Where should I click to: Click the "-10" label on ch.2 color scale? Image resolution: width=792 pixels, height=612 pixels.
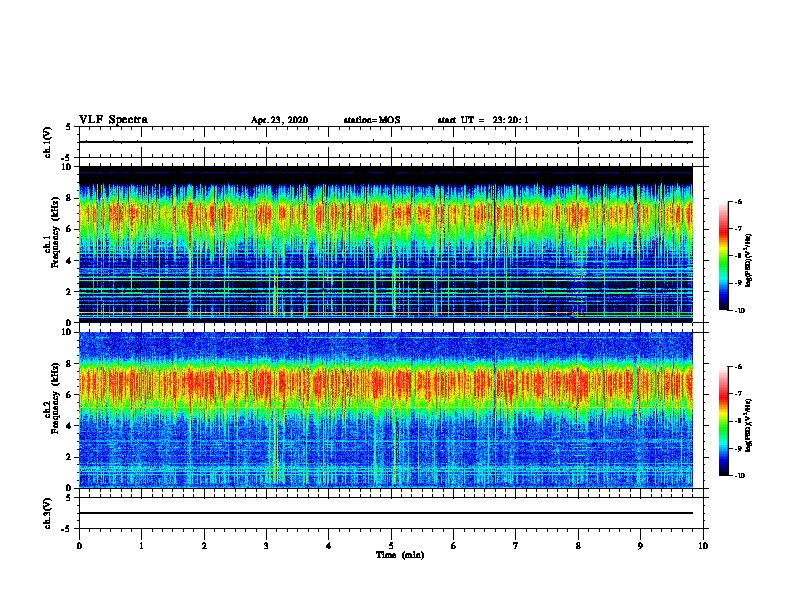pos(739,476)
